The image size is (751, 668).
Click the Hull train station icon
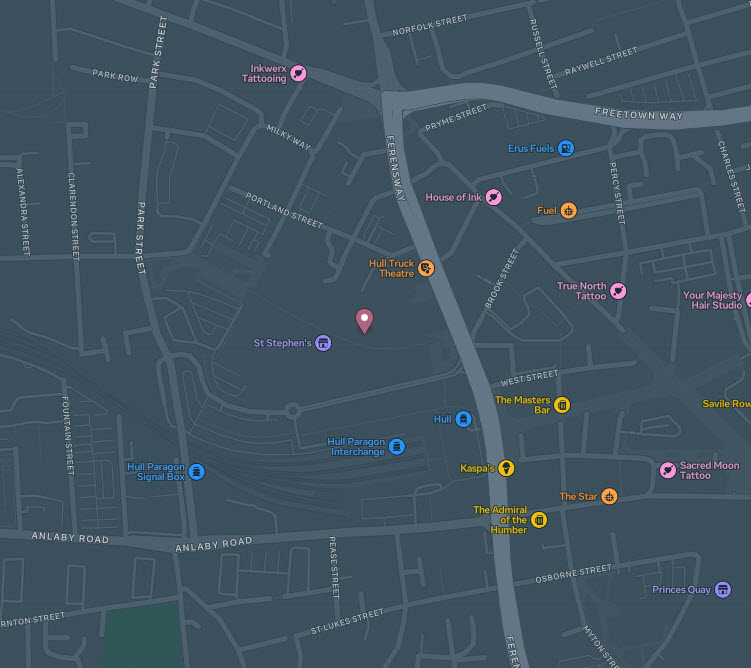tap(463, 419)
